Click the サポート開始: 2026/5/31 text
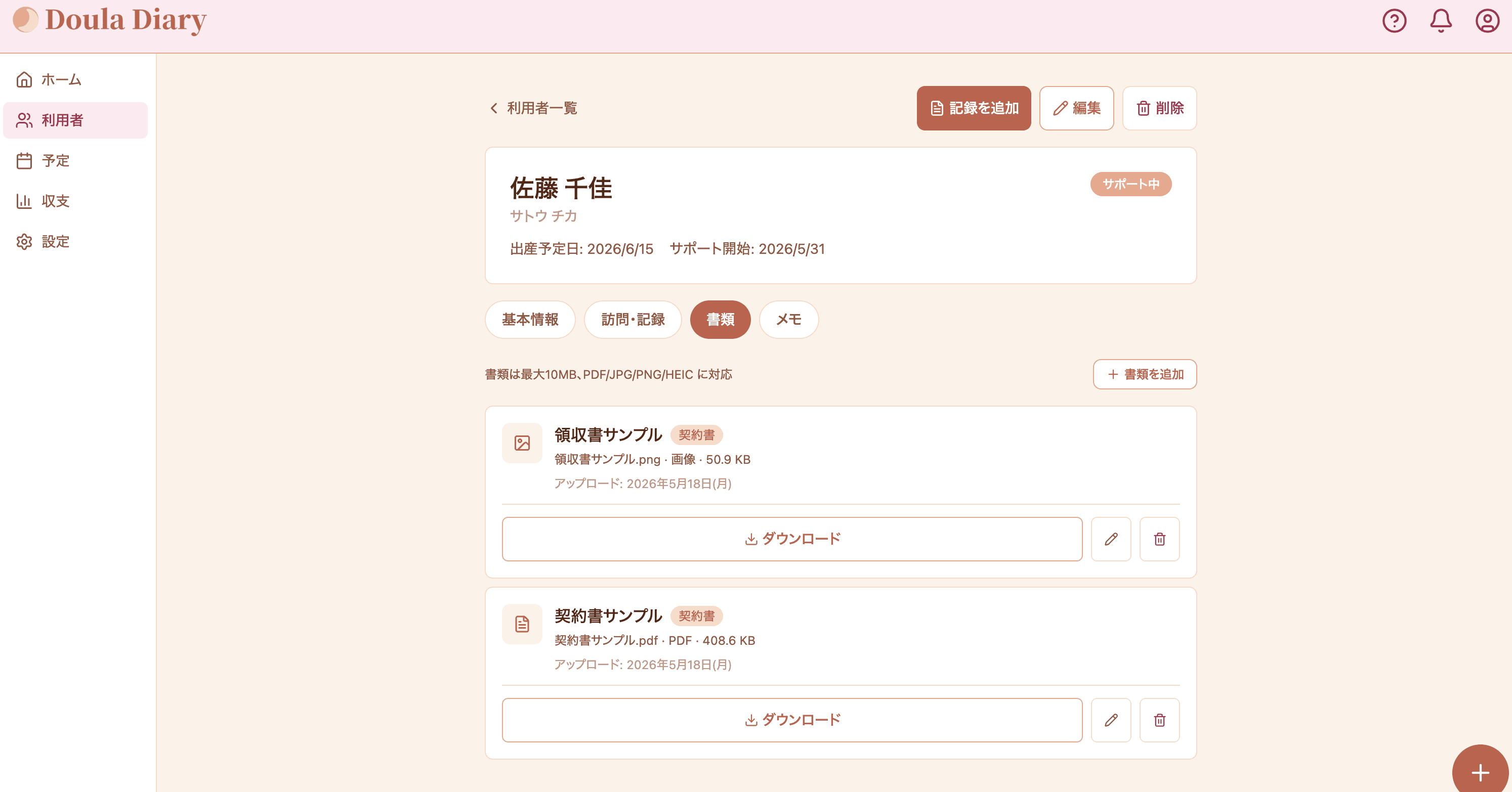The width and height of the screenshot is (1512, 792). click(747, 249)
